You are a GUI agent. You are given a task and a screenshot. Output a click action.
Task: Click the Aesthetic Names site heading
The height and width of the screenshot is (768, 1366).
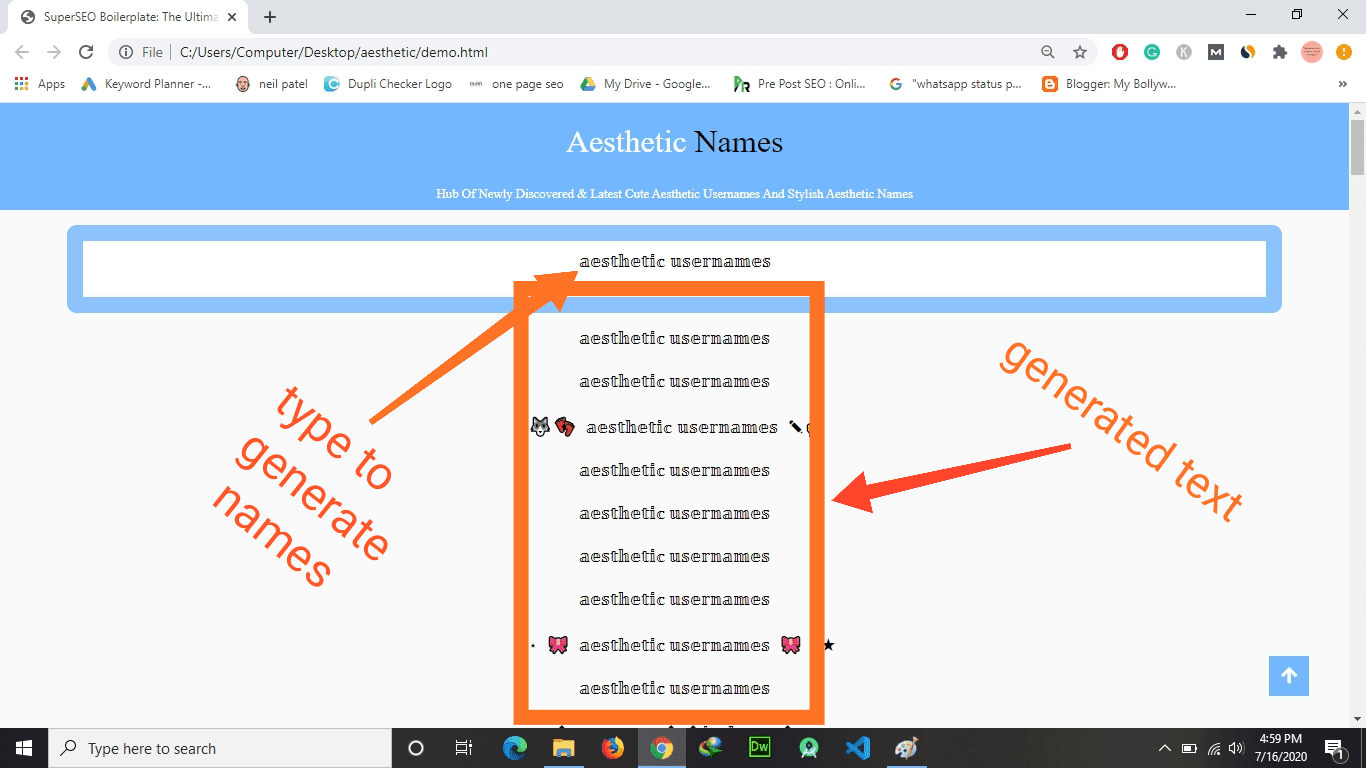675,142
